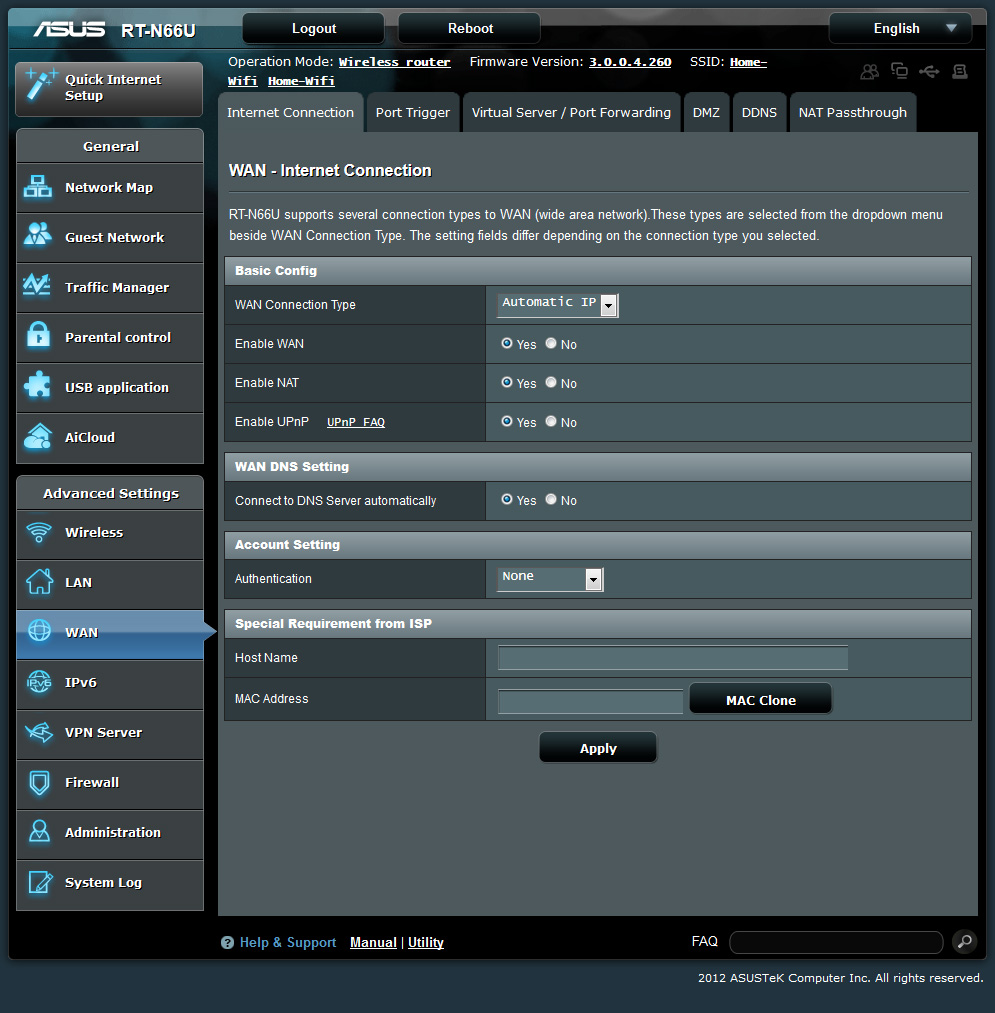
Task: Select Yes for Enable NAT
Action: pyautogui.click(x=507, y=382)
